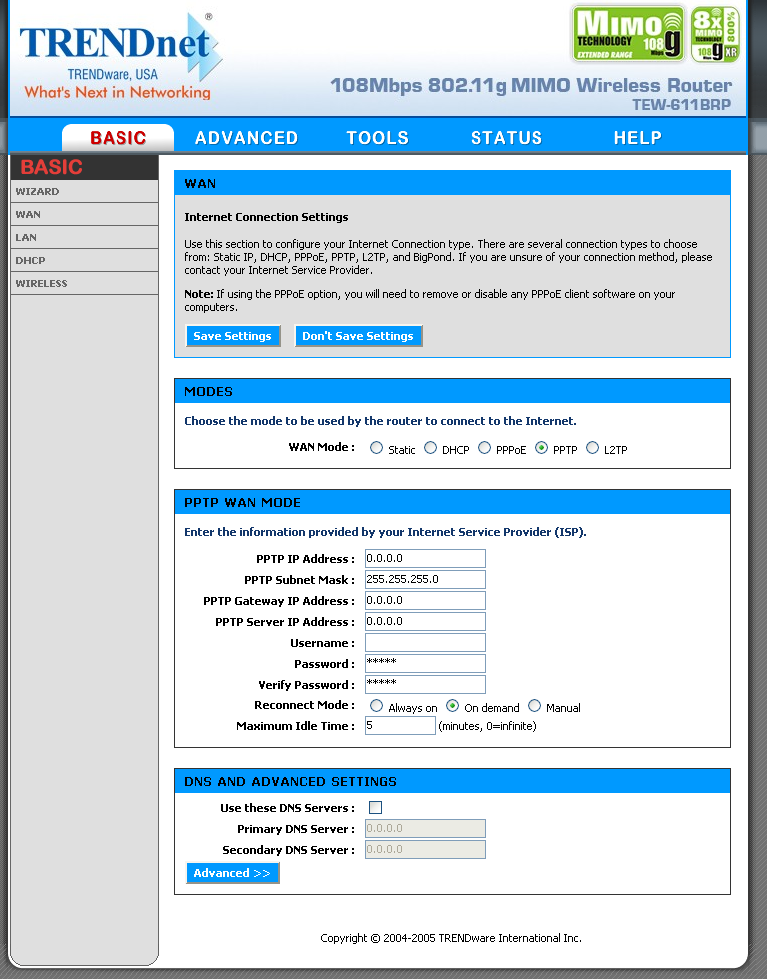
Task: Click the Copyright TRENDware International text
Action: 451,938
